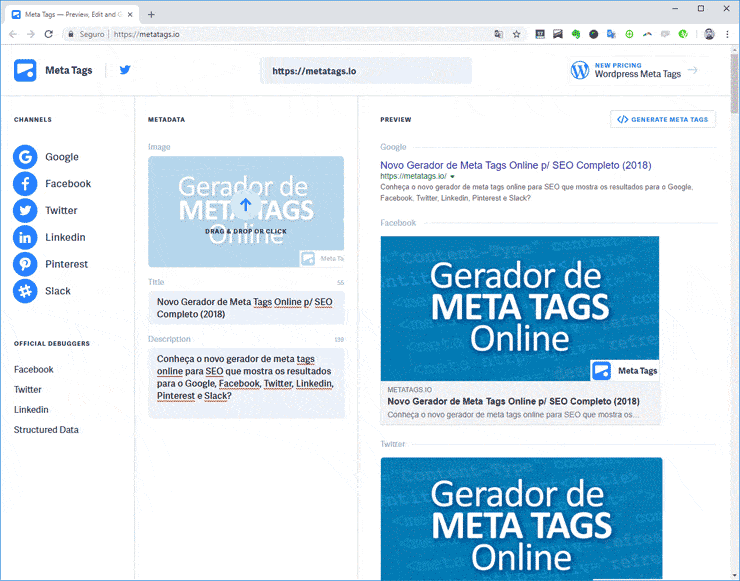Click the Google Translate extension icon
This screenshot has width=740, height=581.
tap(611, 34)
